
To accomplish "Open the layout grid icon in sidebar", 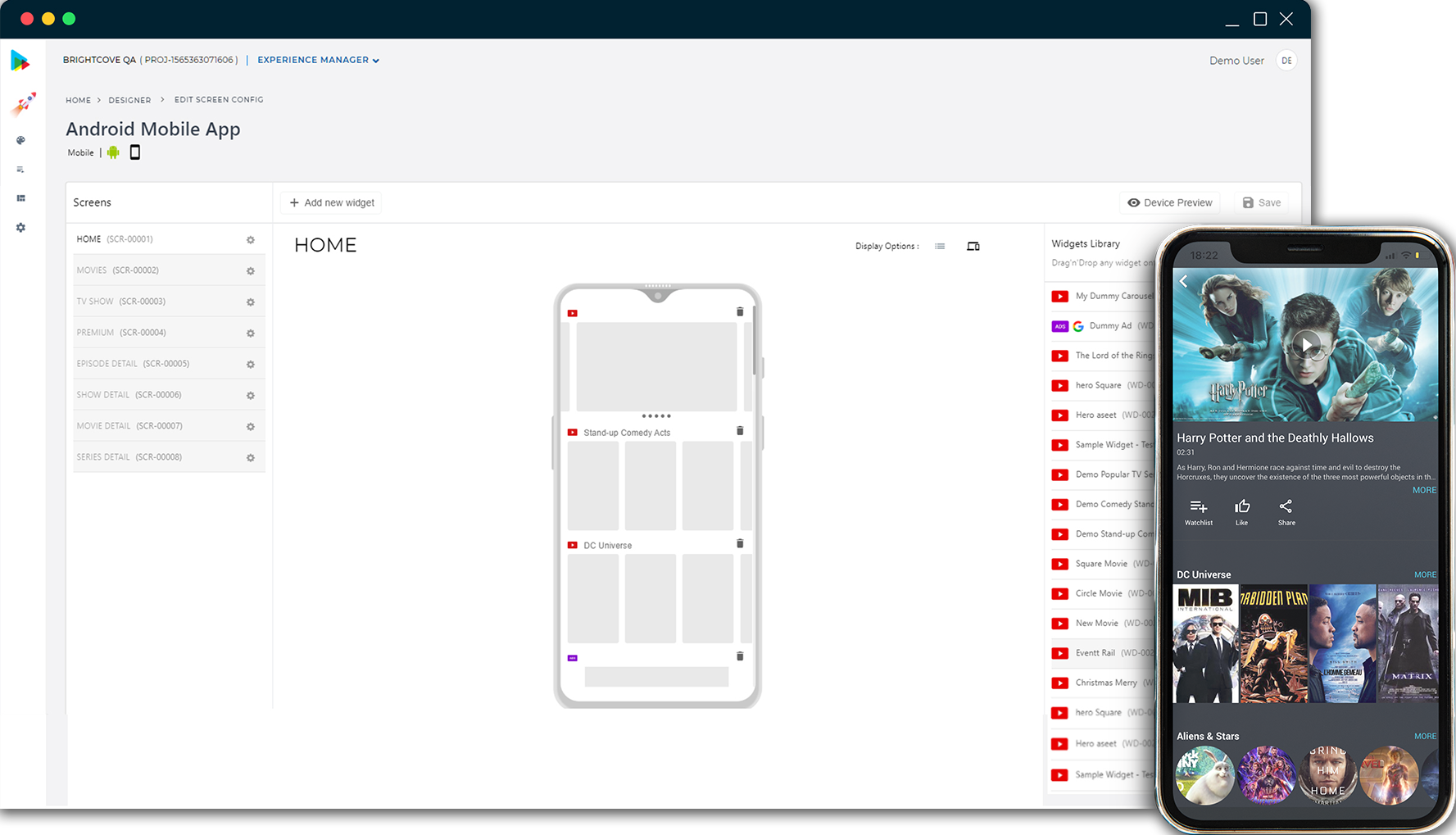I will tap(20, 198).
